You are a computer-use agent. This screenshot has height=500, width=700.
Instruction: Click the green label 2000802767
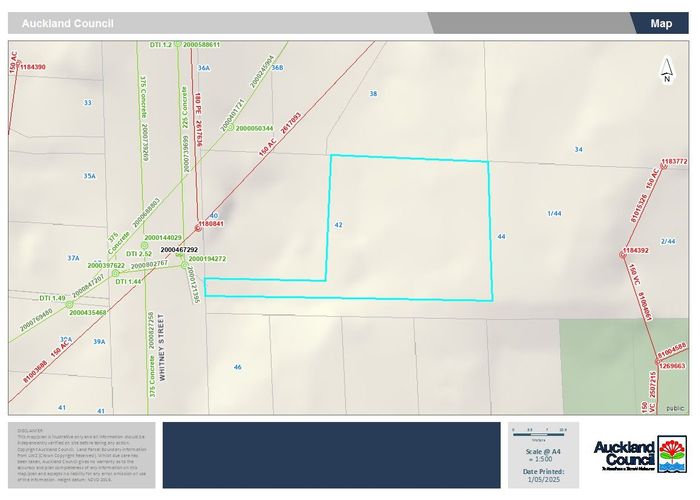click(x=150, y=265)
